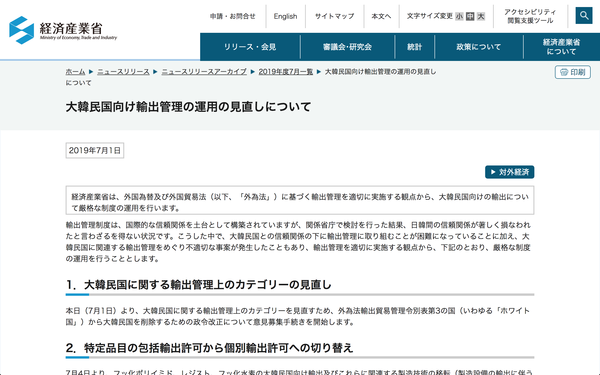Go to ニュースリリース breadcrumb
This screenshot has height=375, width=600.
click(123, 72)
